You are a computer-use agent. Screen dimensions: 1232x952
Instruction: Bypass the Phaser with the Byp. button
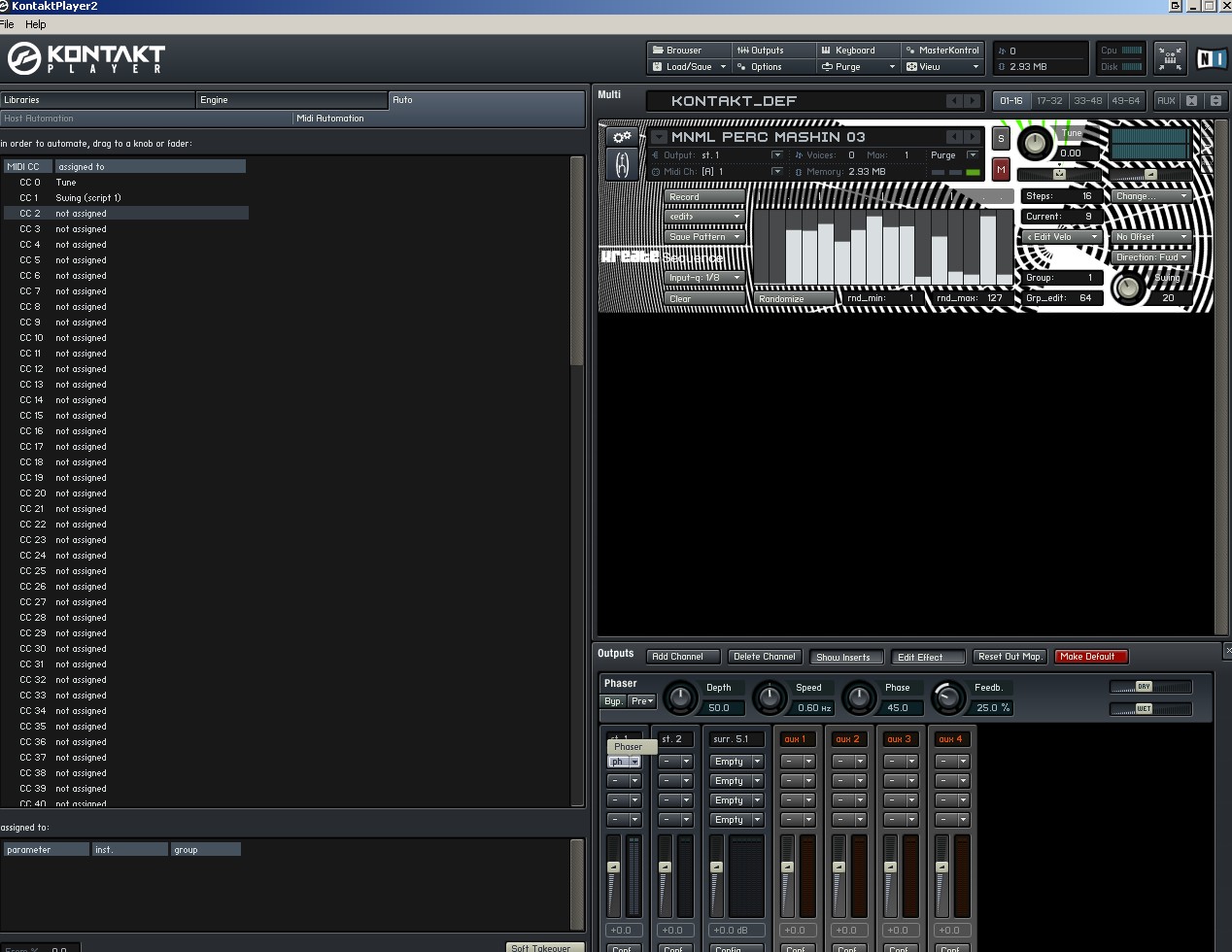click(x=614, y=701)
